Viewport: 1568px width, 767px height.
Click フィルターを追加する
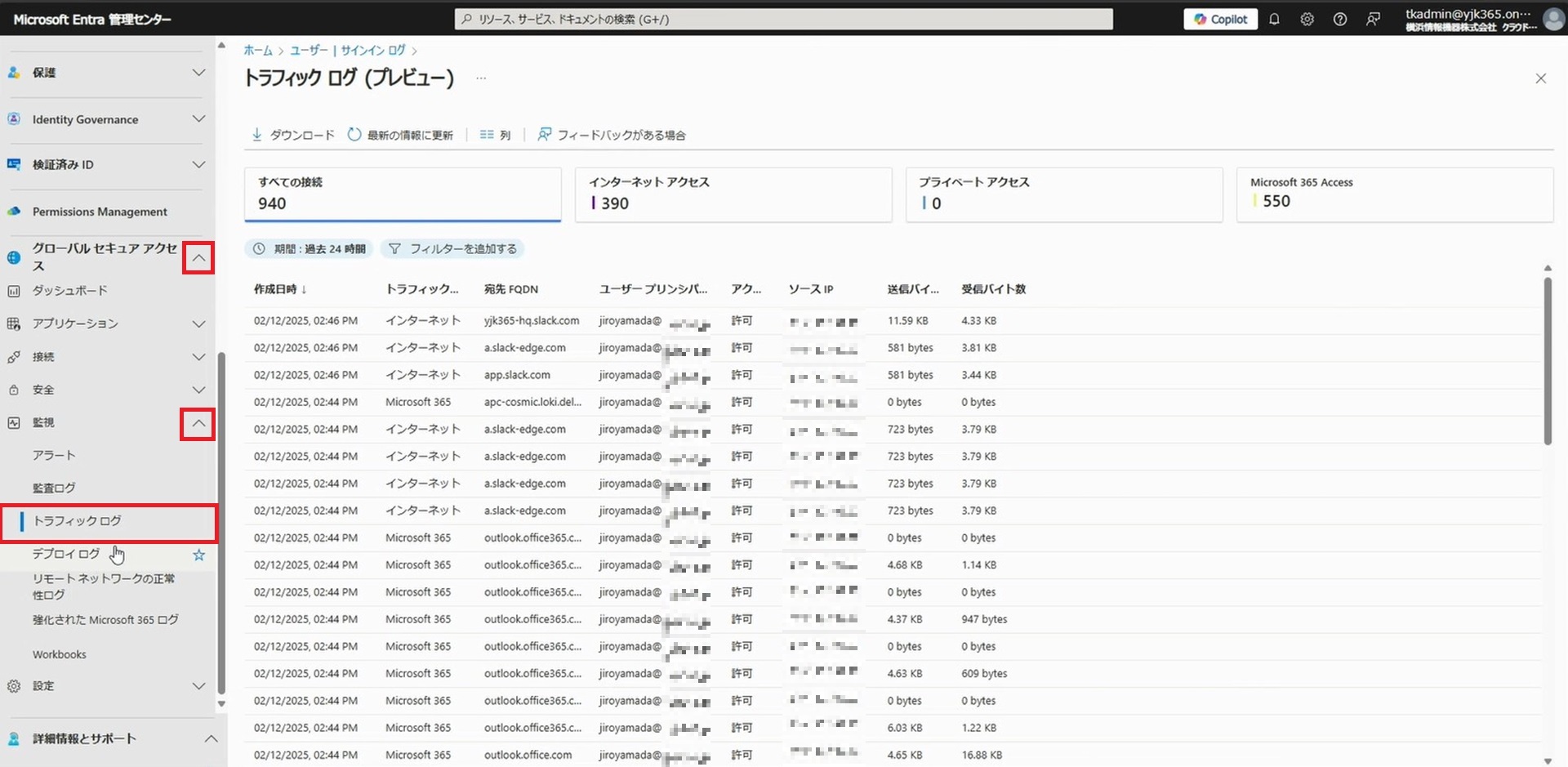[452, 249]
